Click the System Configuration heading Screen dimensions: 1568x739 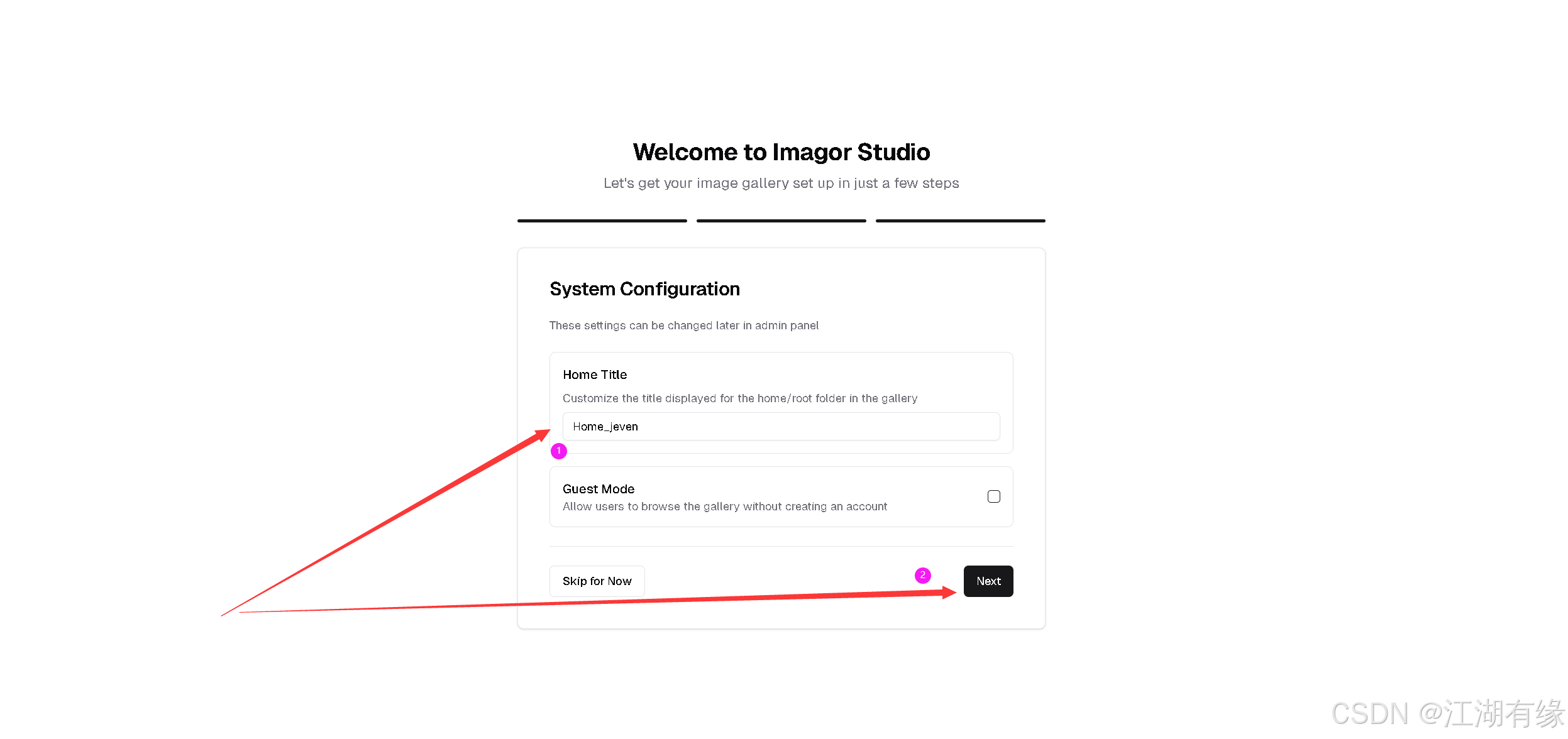point(644,289)
